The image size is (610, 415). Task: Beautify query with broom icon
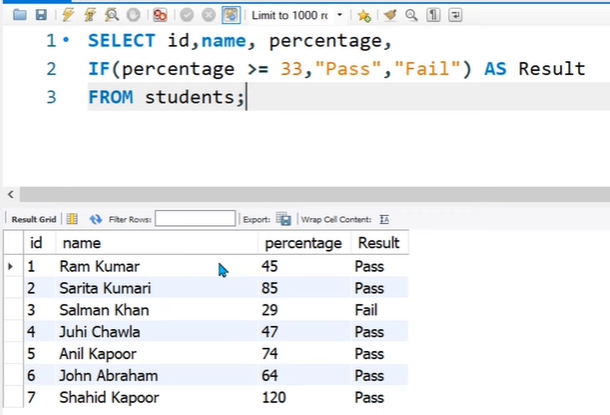point(390,15)
